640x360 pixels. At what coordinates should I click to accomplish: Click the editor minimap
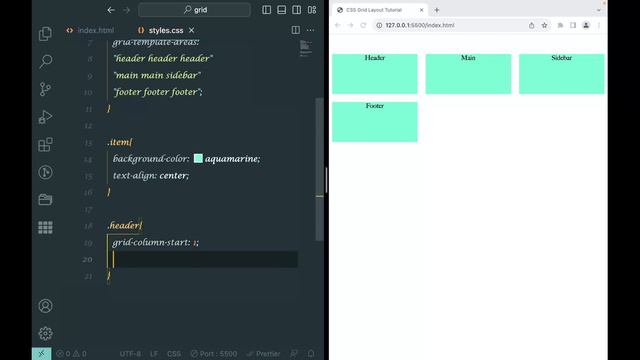[x=306, y=48]
